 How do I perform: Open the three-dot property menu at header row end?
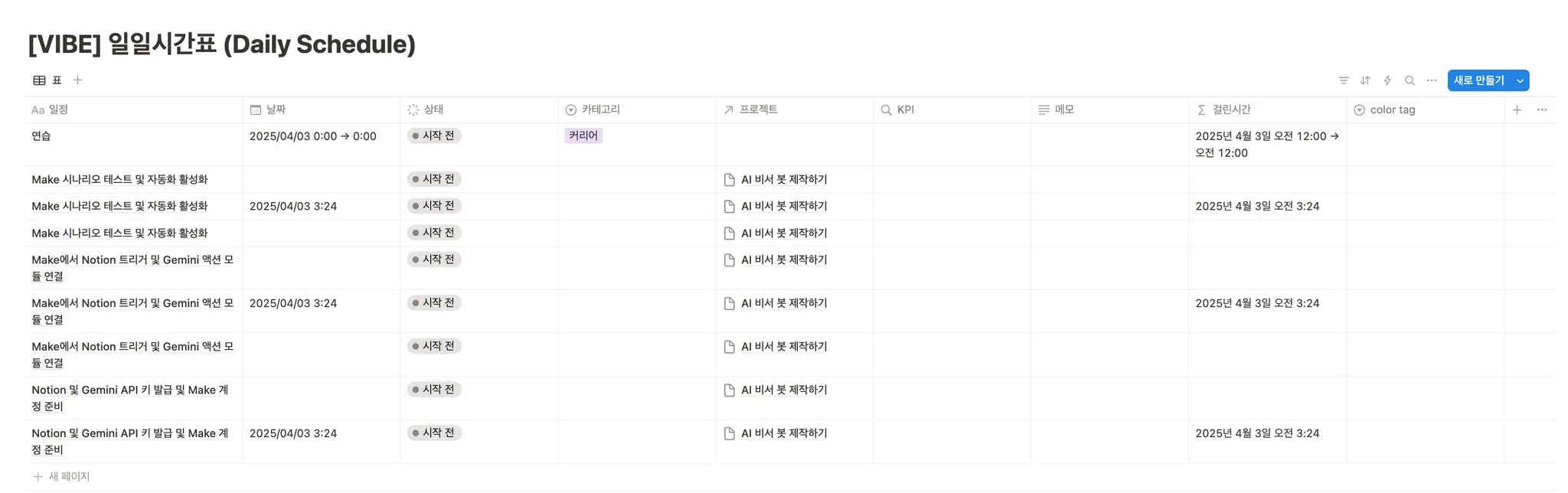pos(1542,110)
